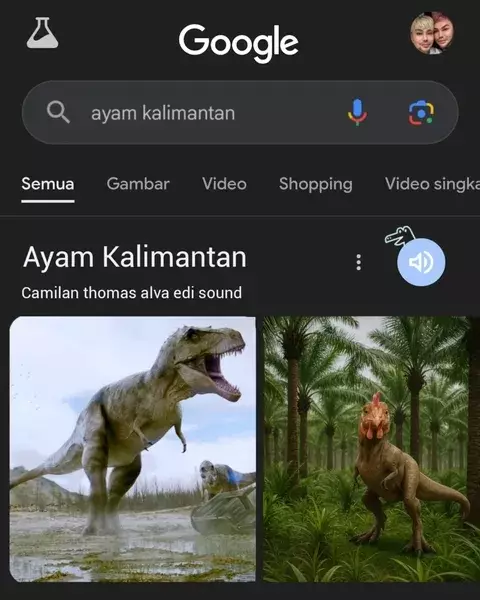The image size is (480, 600).
Task: Open Google Lens camera search
Action: [421, 113]
